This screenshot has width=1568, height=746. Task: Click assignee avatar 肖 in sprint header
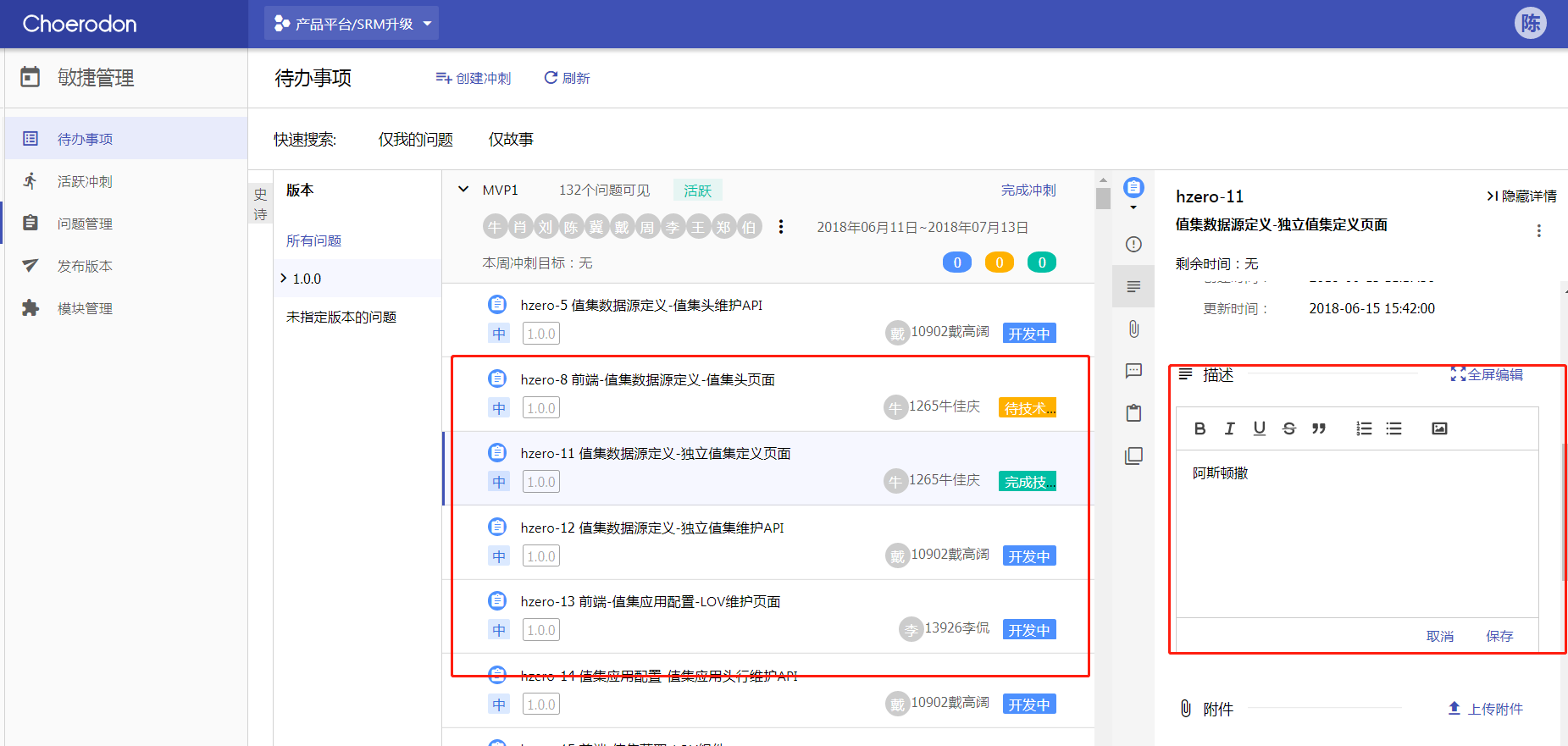click(x=520, y=227)
